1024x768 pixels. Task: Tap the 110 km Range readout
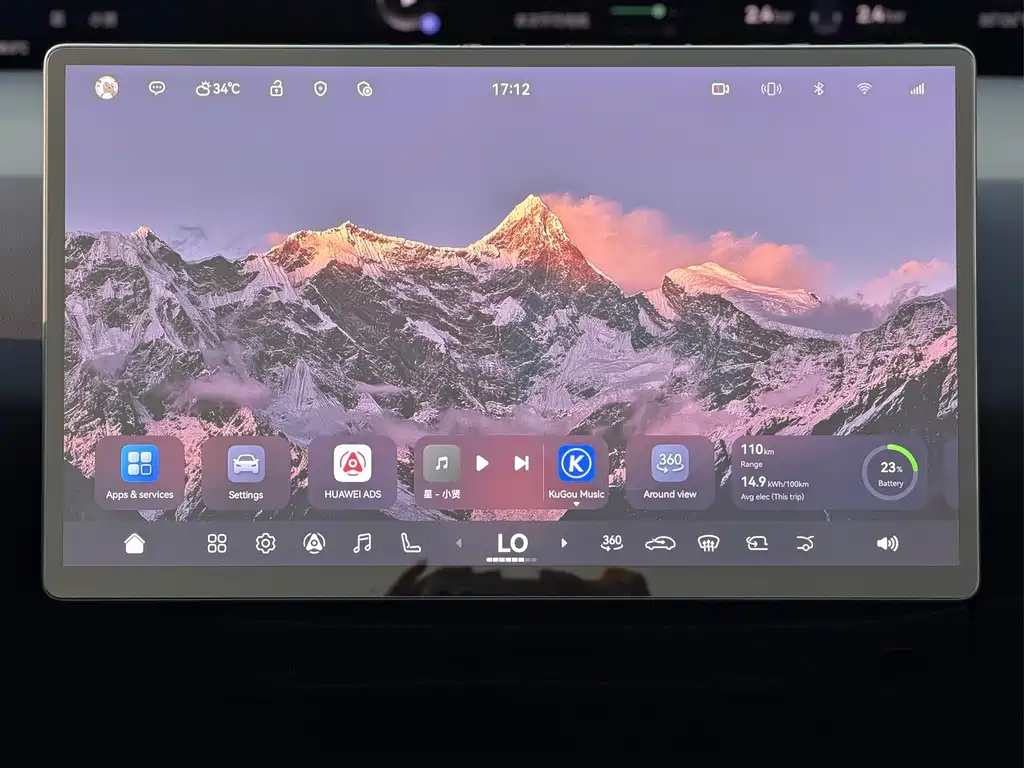coord(758,455)
